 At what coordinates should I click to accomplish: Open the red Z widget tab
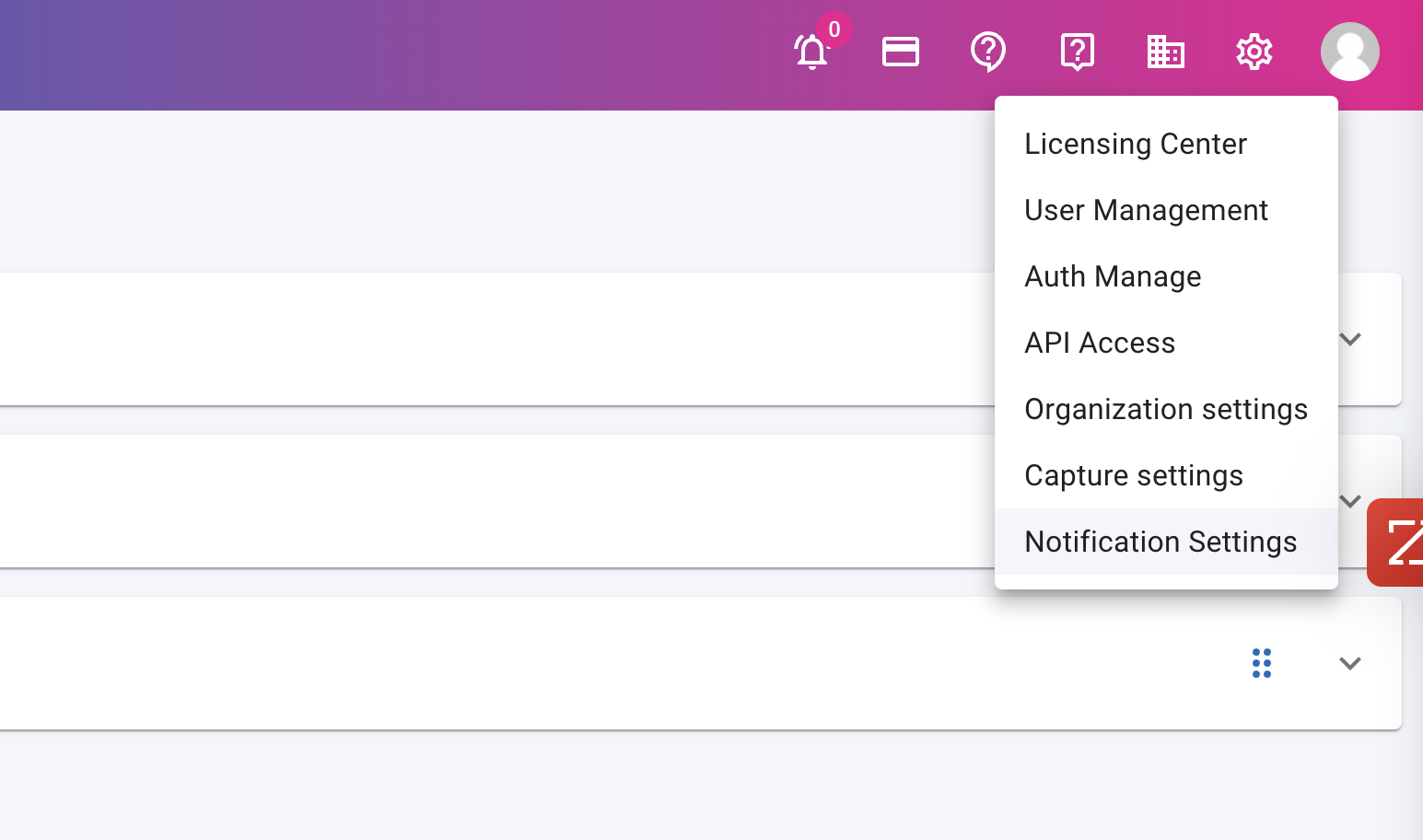pyautogui.click(x=1401, y=542)
